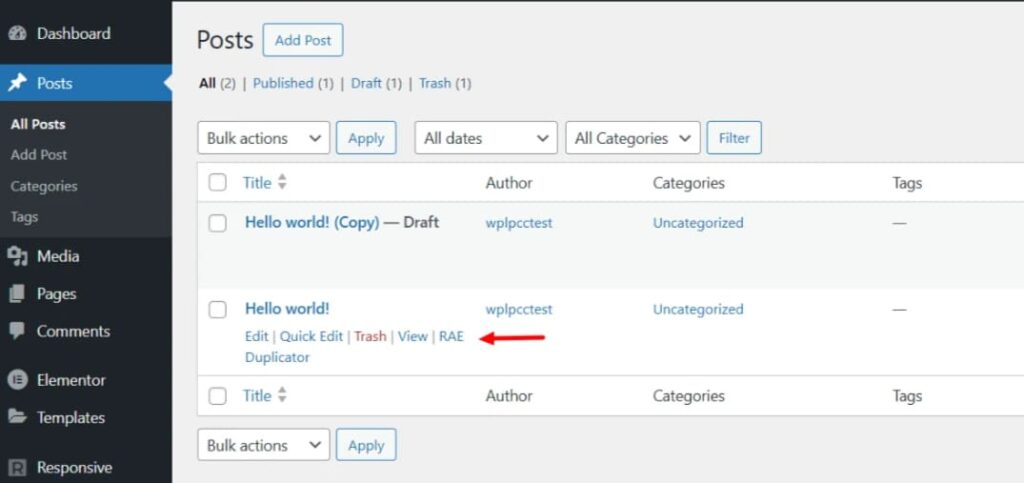The image size is (1024, 483).
Task: Show All (2) posts filter
Action: (217, 83)
